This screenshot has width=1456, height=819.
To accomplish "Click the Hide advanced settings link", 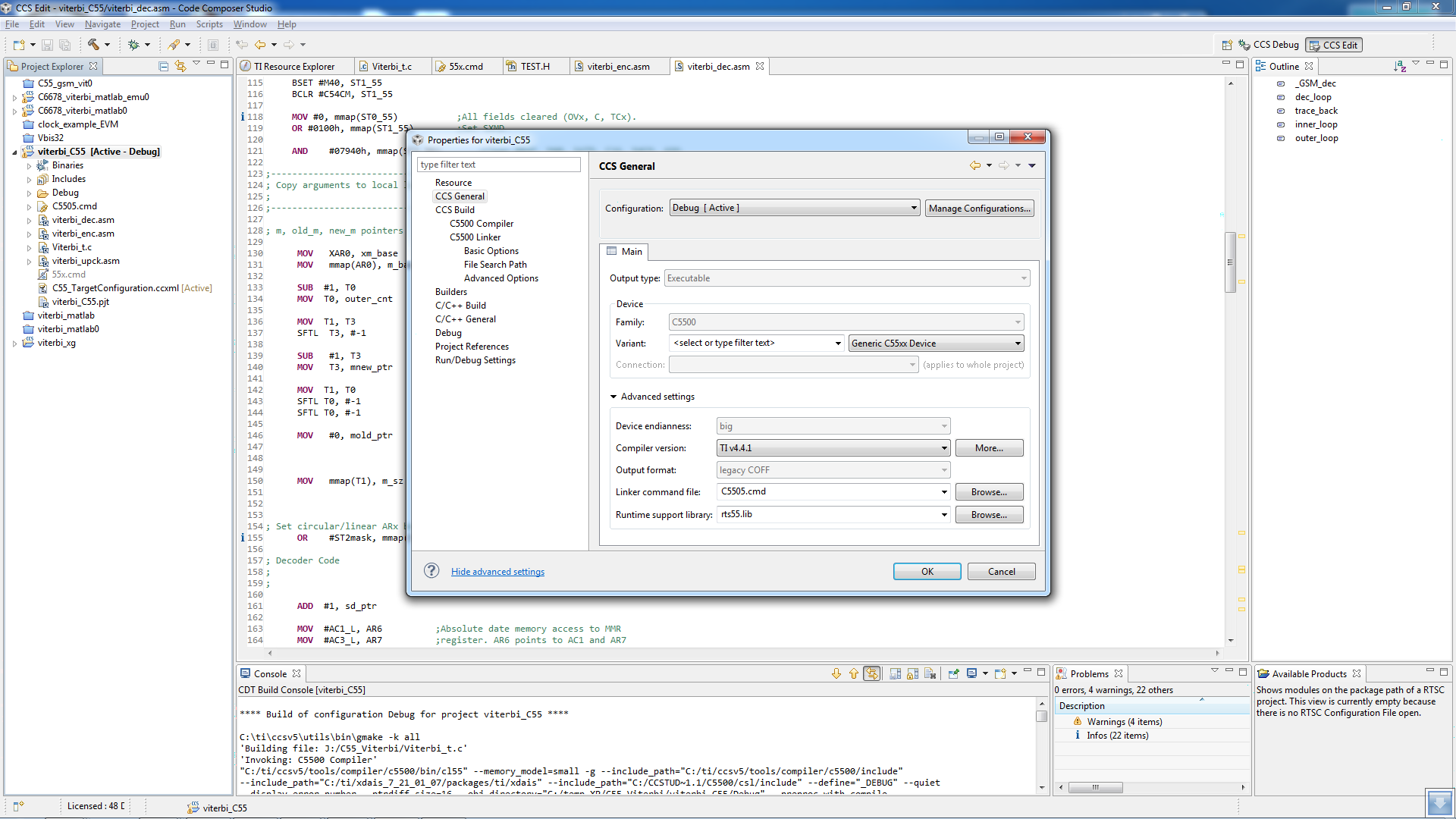I will pos(497,572).
